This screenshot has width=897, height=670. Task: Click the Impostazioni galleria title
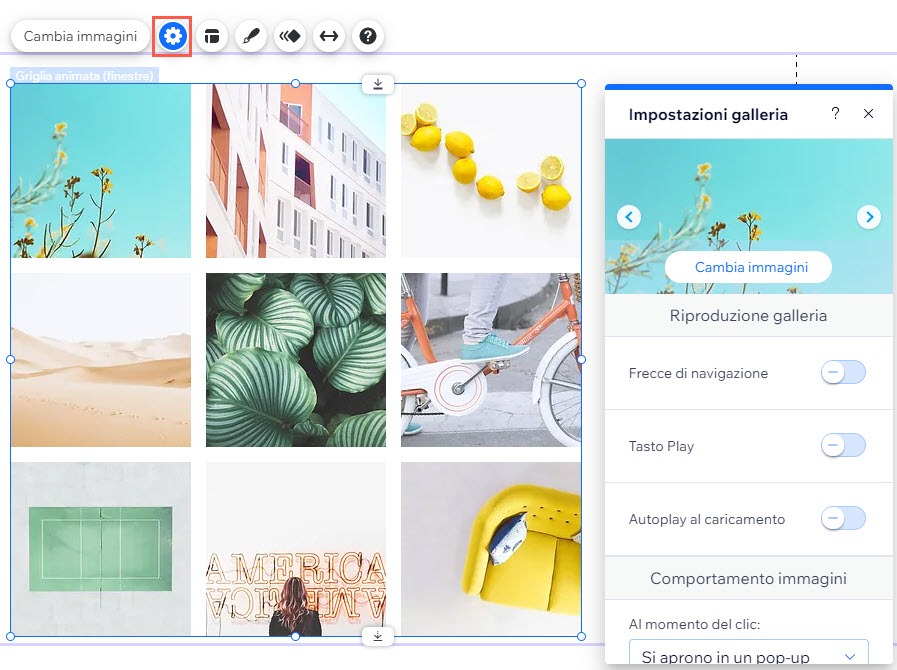(x=708, y=114)
